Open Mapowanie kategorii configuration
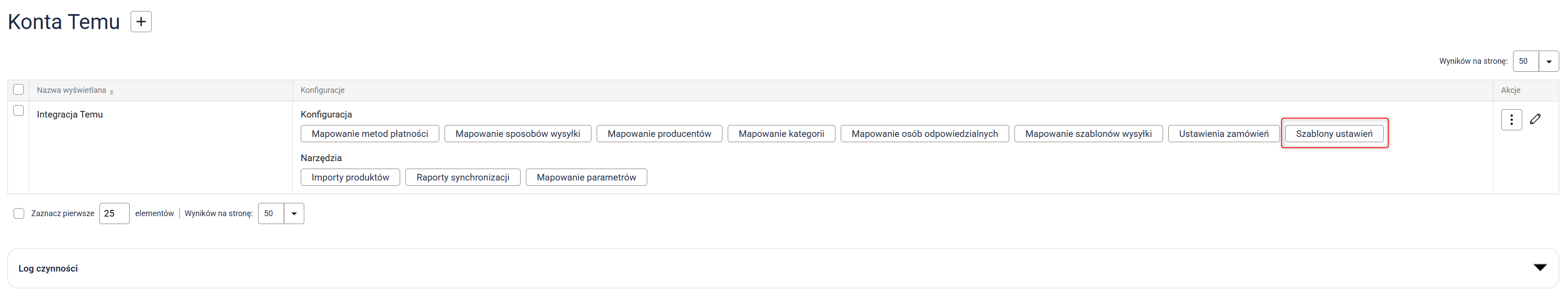Image resolution: width=1568 pixels, height=298 pixels. (781, 133)
